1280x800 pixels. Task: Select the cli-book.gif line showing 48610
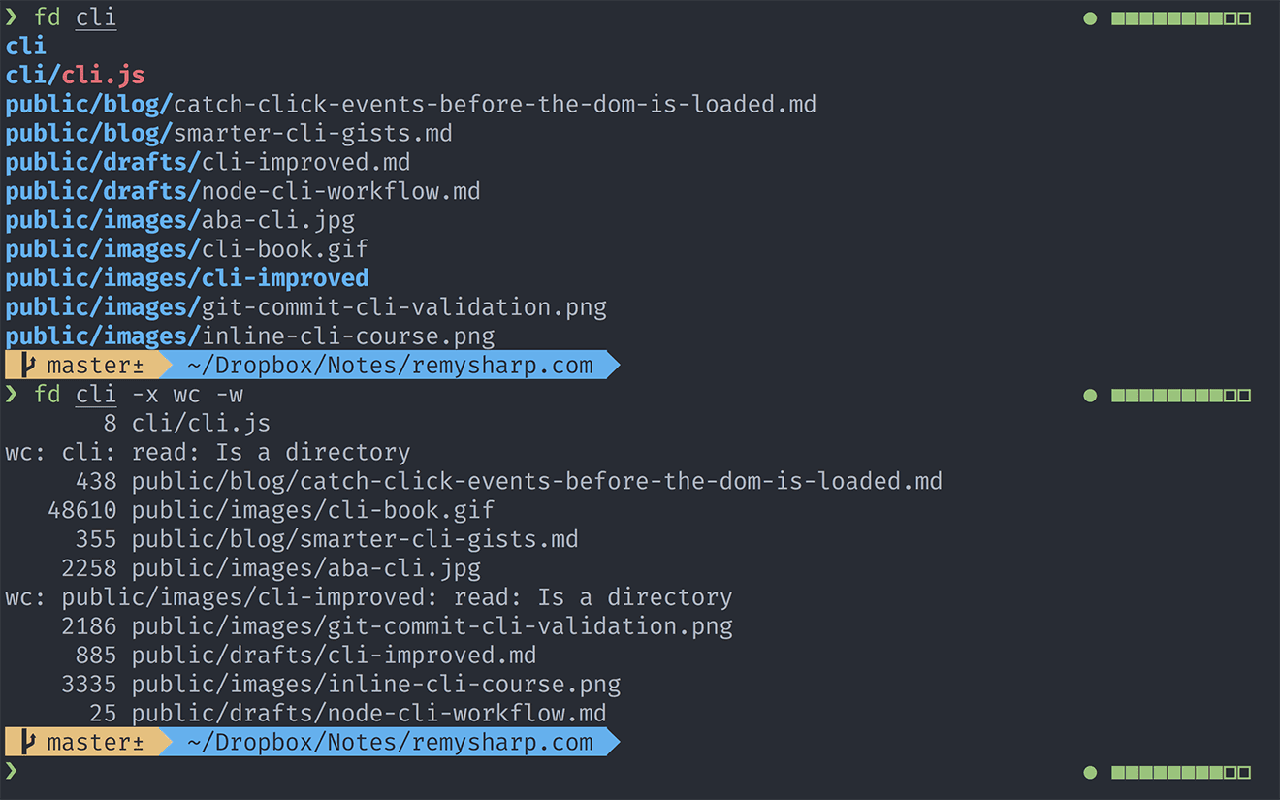point(270,510)
